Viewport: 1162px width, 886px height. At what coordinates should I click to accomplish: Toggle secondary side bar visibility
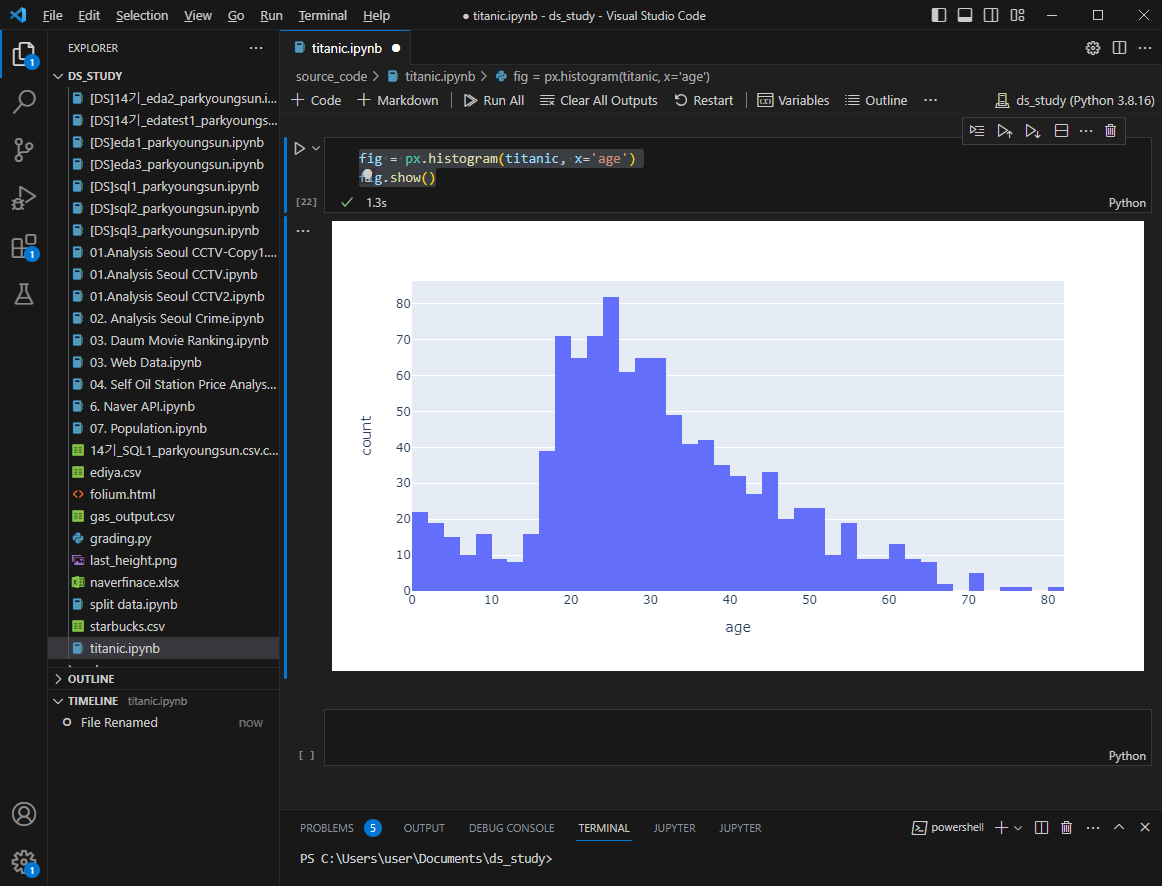pos(991,15)
